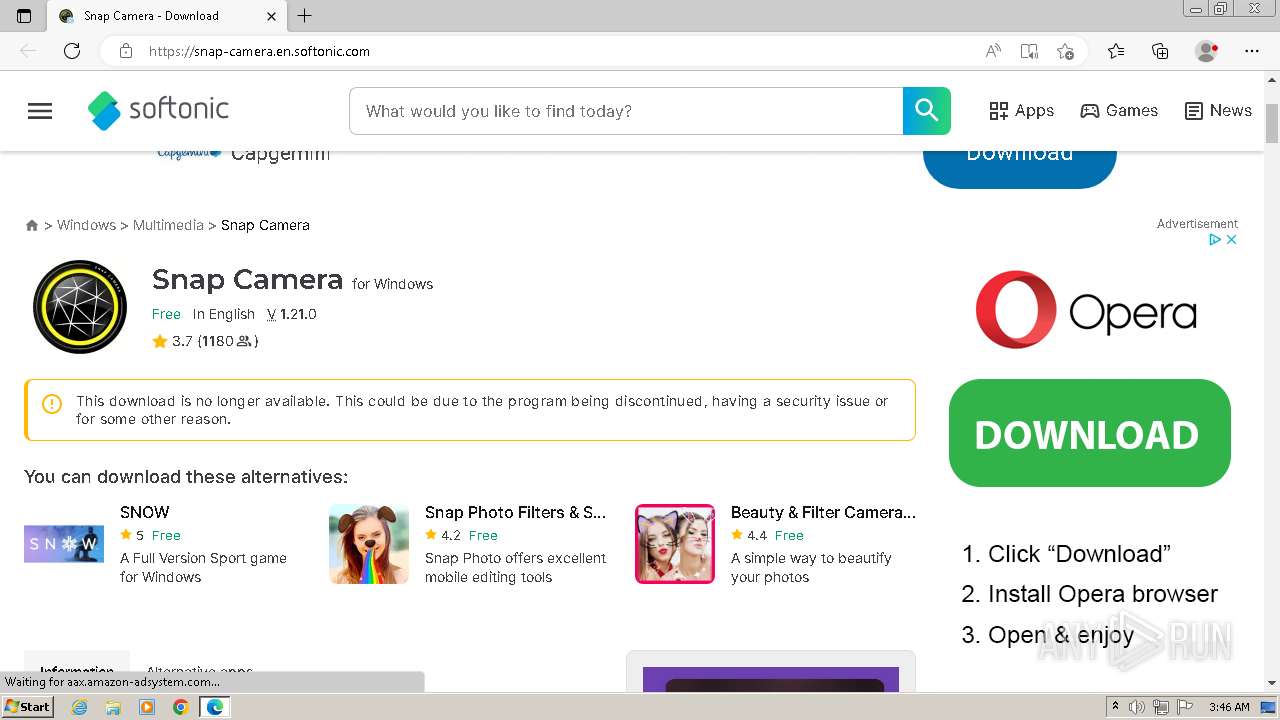
Task: Click the network tray icon
Action: tap(1161, 707)
